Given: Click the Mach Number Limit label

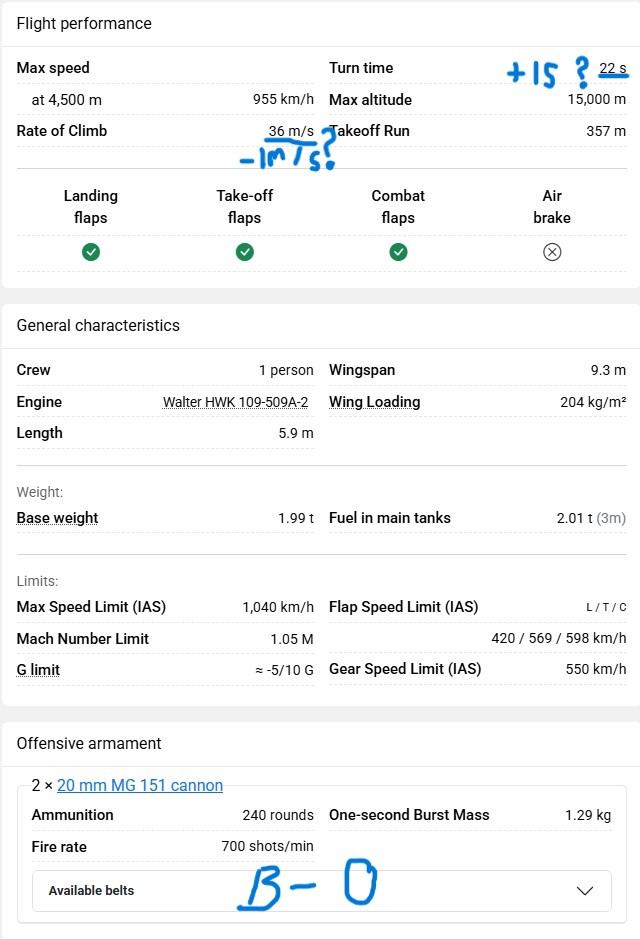Looking at the screenshot, I should [83, 639].
